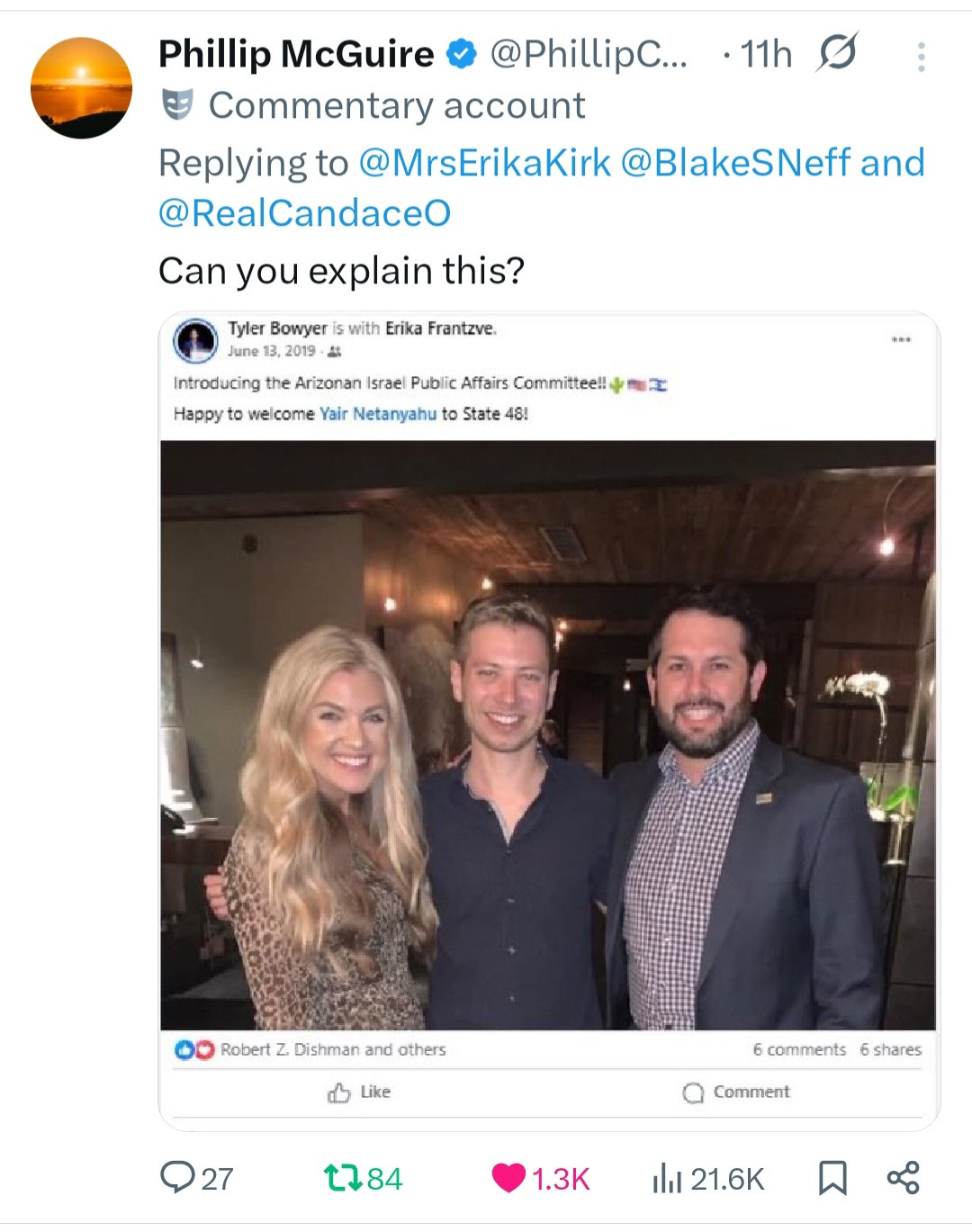
Task: Click the Yair Netanyahu tagged name
Action: pos(378,414)
